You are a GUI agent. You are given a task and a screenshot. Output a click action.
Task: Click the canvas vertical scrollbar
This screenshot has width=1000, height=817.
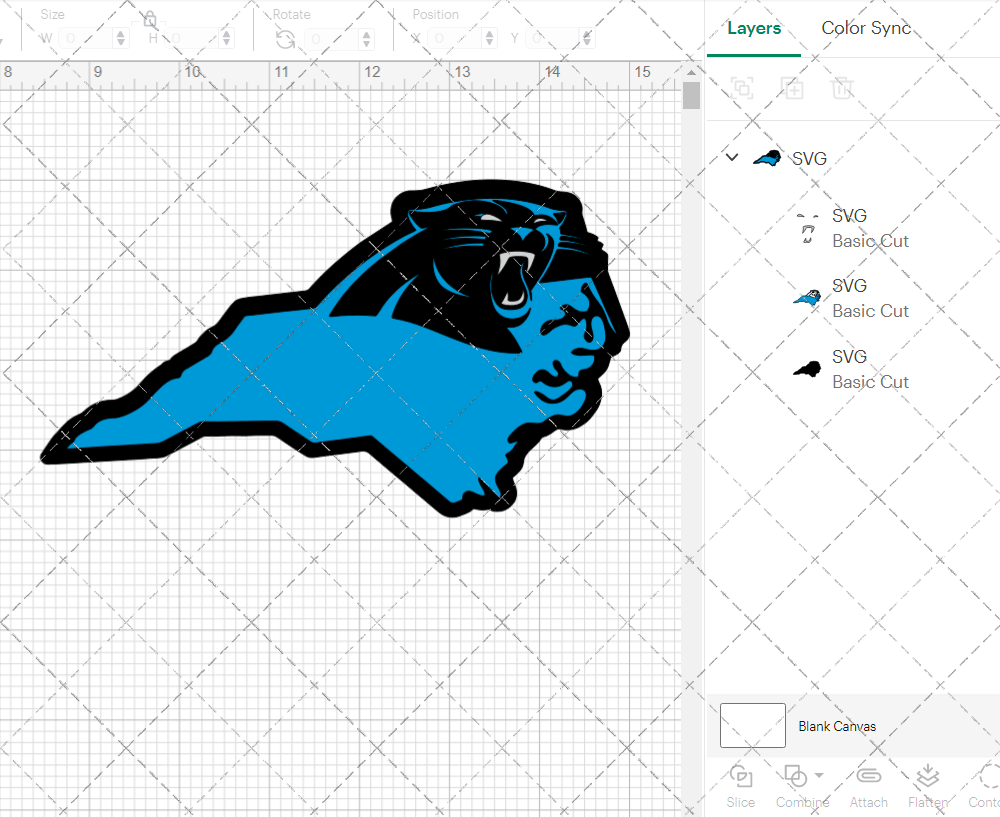pos(690,95)
